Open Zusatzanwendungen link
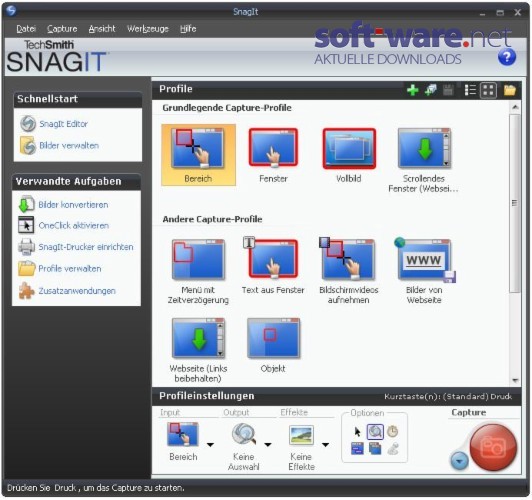The width and height of the screenshot is (532, 500). coord(77,291)
